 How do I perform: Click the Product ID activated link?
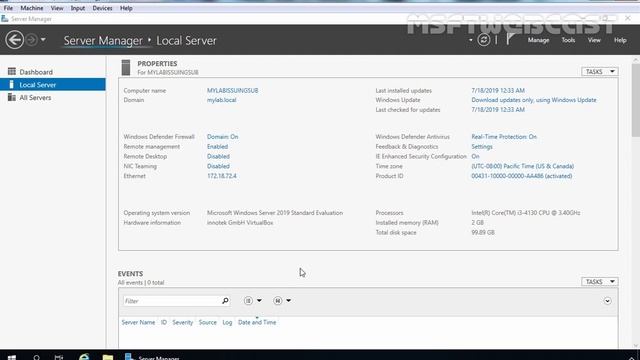tap(522, 176)
